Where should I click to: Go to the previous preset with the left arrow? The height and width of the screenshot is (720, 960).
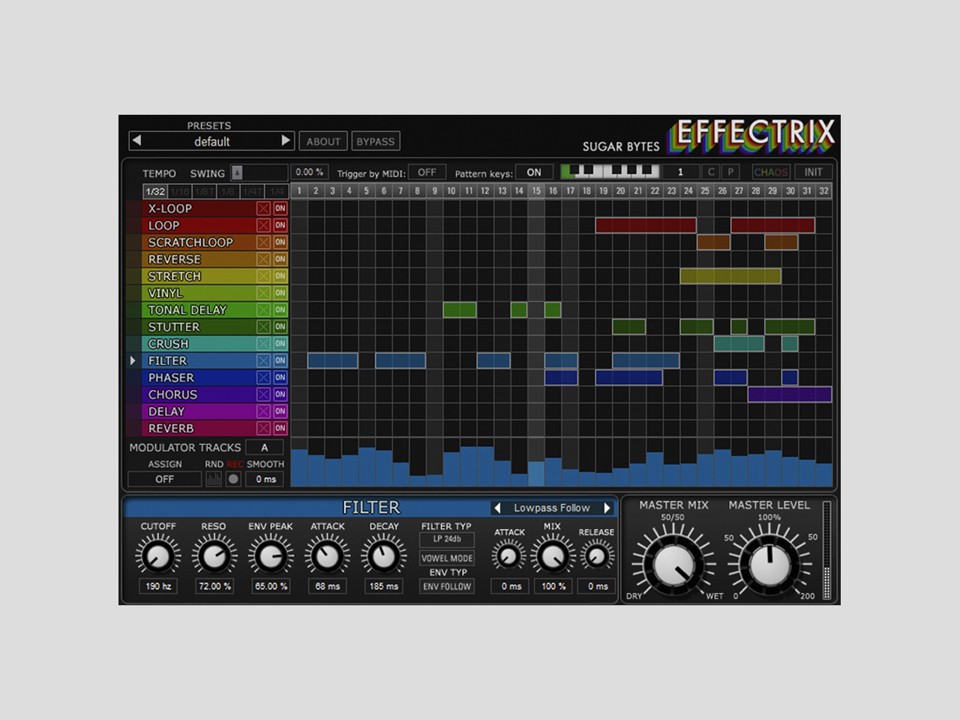pos(137,141)
